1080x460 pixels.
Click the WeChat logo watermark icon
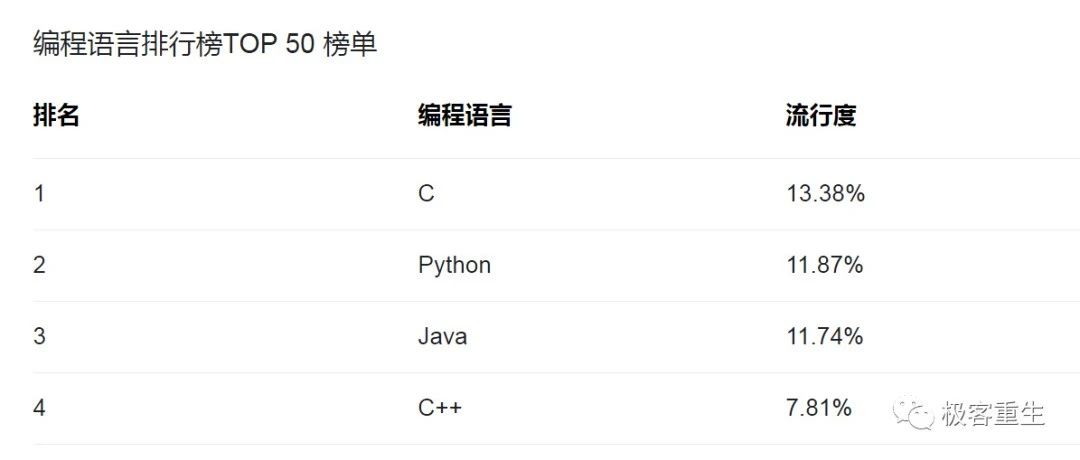pos(913,411)
